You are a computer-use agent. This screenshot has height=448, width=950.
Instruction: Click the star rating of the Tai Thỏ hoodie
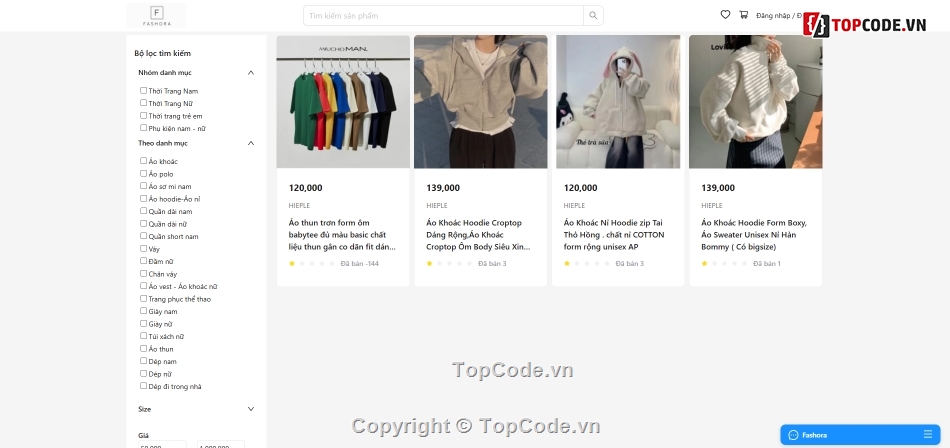pyautogui.click(x=586, y=264)
